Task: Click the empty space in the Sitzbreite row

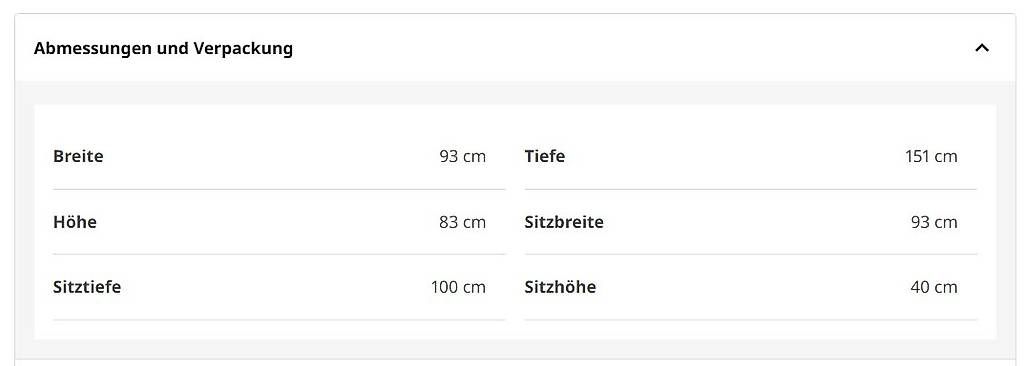Action: coord(757,222)
